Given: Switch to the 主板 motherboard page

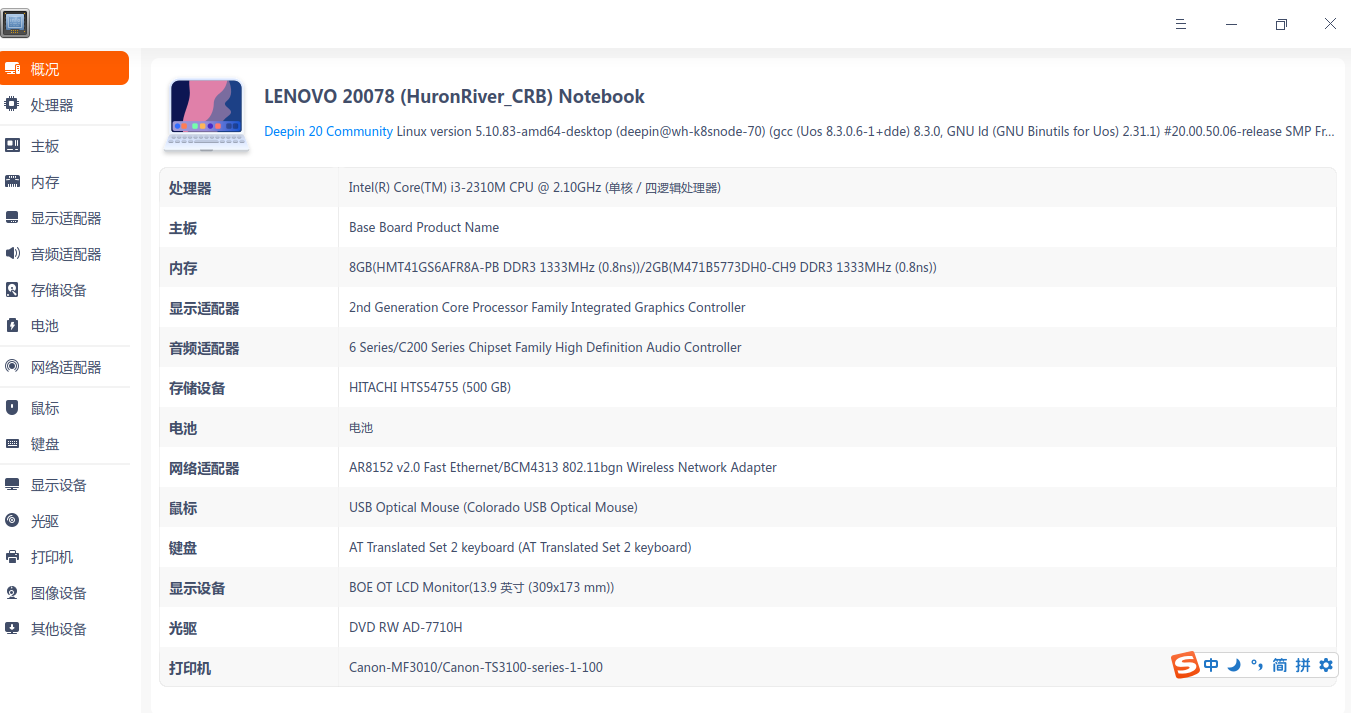Looking at the screenshot, I should [45, 146].
